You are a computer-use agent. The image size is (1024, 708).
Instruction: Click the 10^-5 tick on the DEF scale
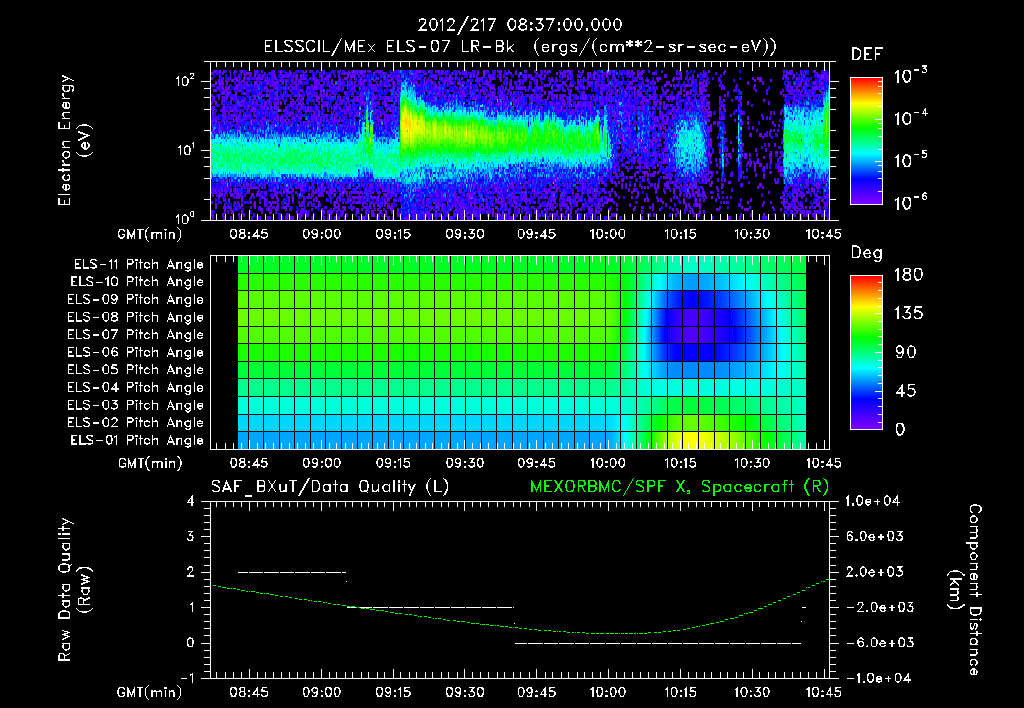coord(910,159)
